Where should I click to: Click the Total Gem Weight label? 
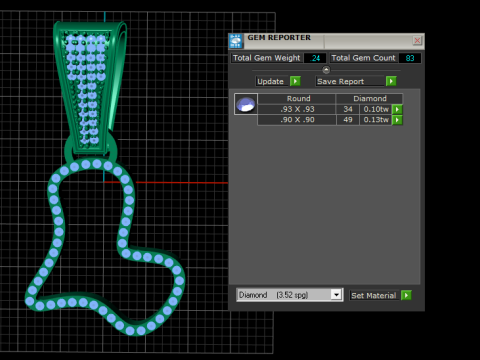tap(266, 58)
